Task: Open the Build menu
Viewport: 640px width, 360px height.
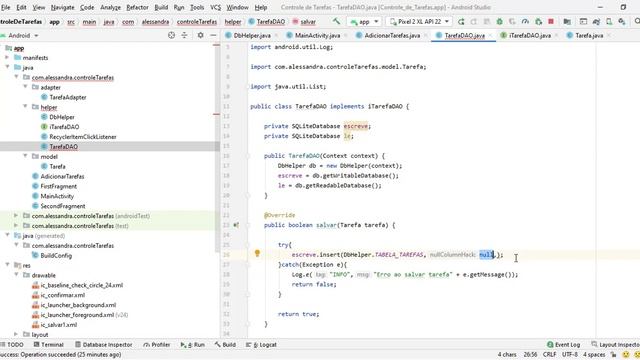Action: coord(161,7)
